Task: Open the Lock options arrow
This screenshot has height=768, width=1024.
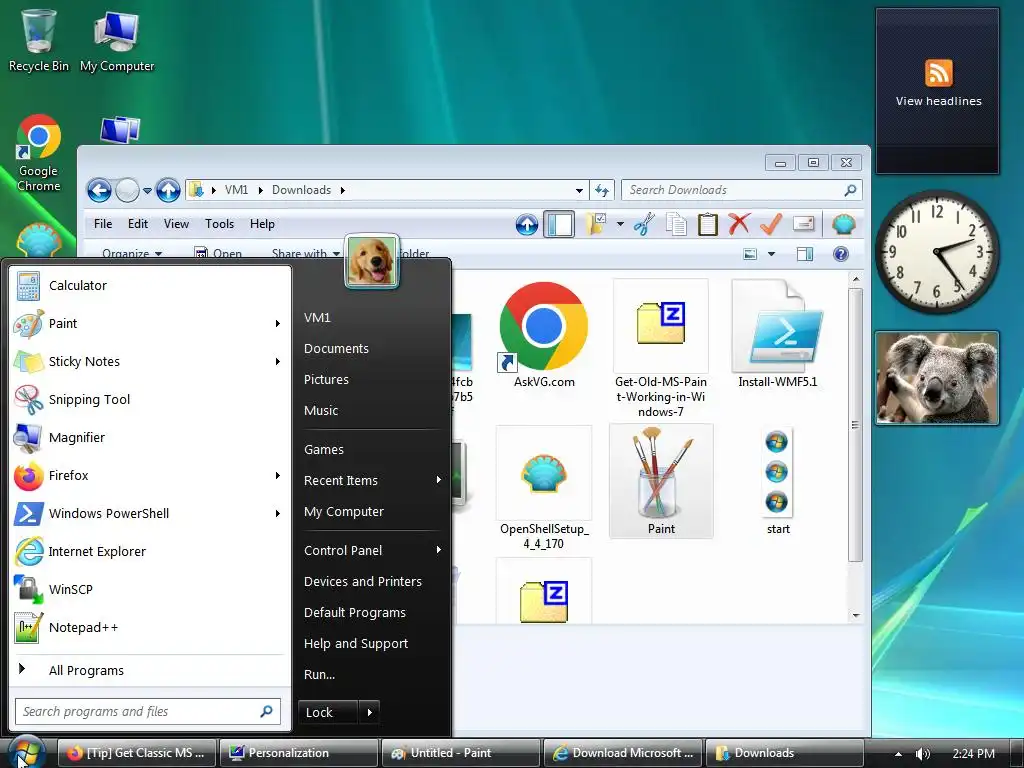Action: point(369,712)
